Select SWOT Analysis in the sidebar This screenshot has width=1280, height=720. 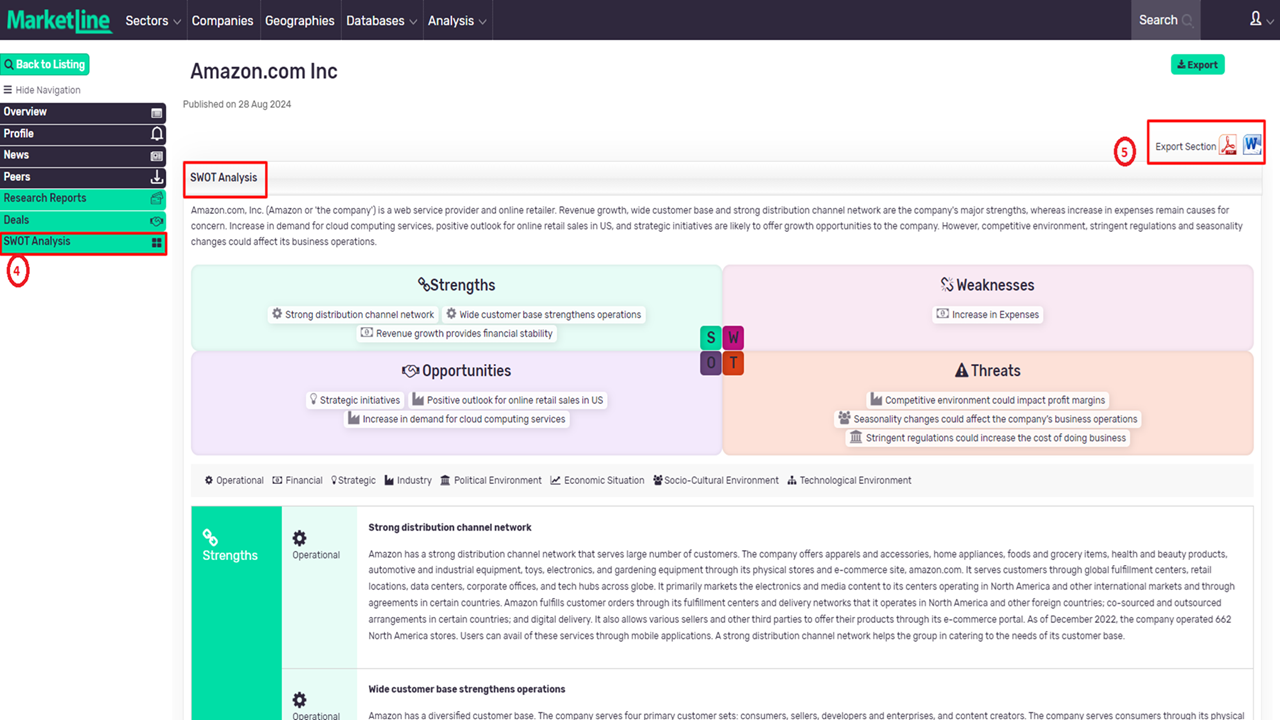[83, 242]
